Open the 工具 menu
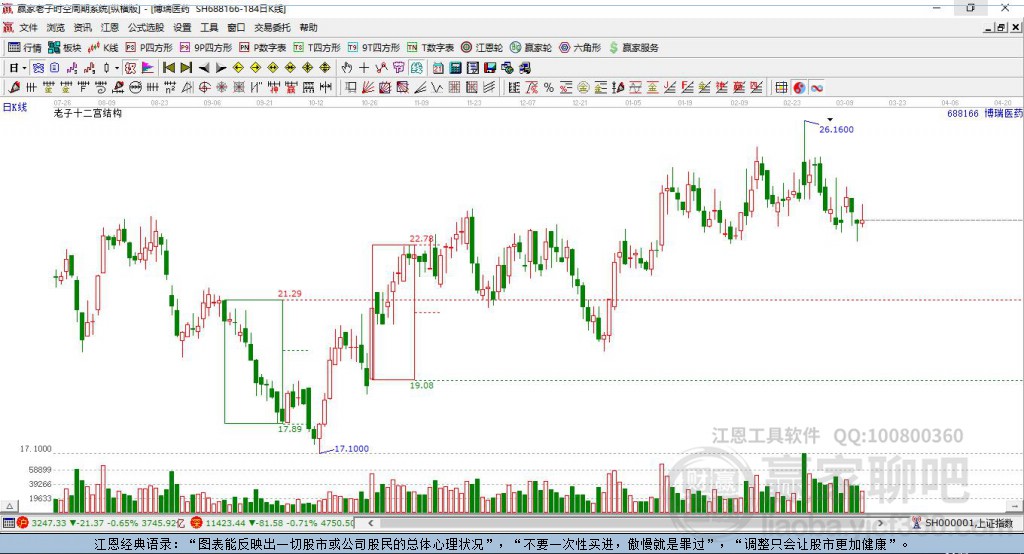This screenshot has width=1024, height=554. click(x=209, y=27)
